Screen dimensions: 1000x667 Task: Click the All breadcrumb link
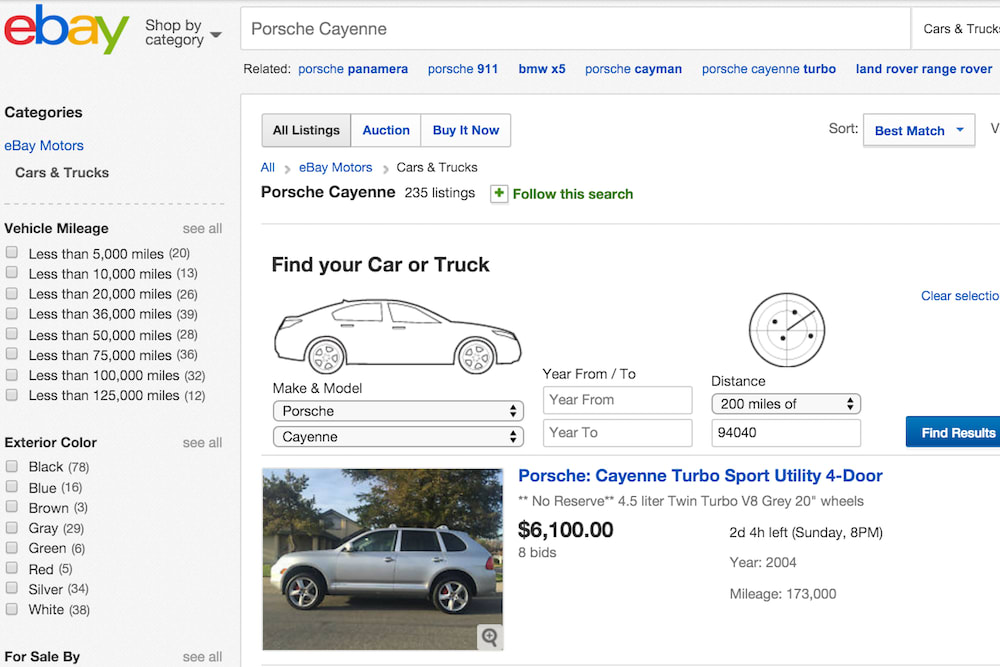pos(267,167)
